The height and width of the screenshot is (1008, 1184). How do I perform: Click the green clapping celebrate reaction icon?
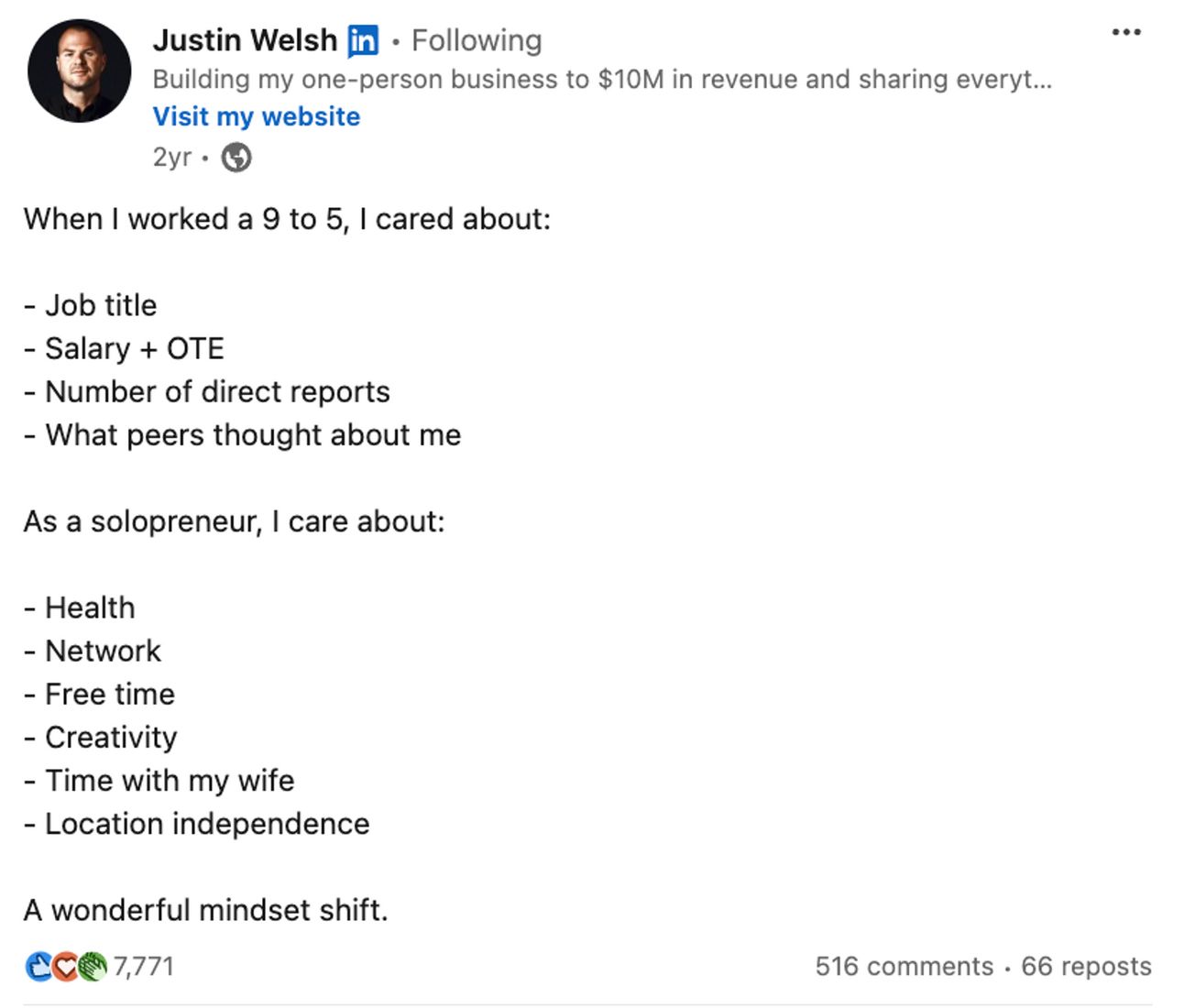coord(92,966)
